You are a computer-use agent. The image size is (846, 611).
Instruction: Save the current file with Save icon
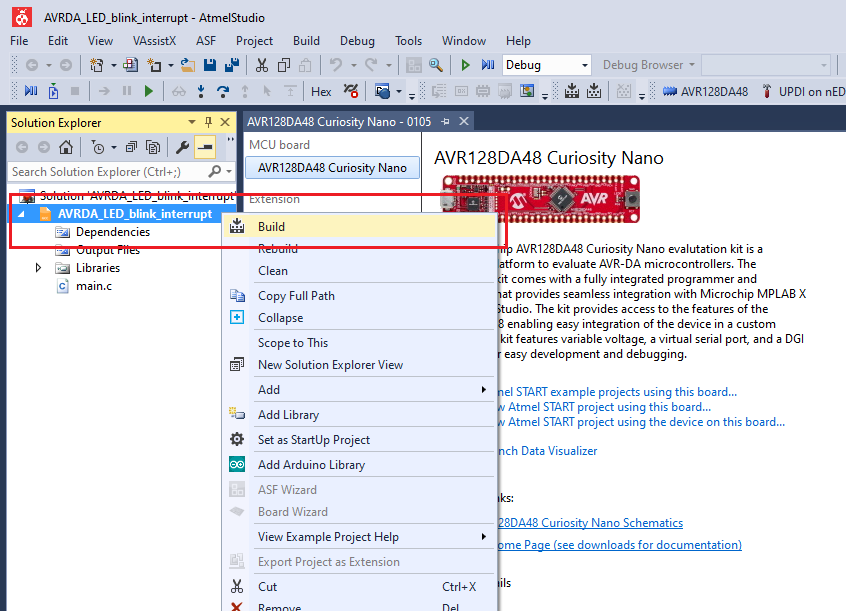210,65
